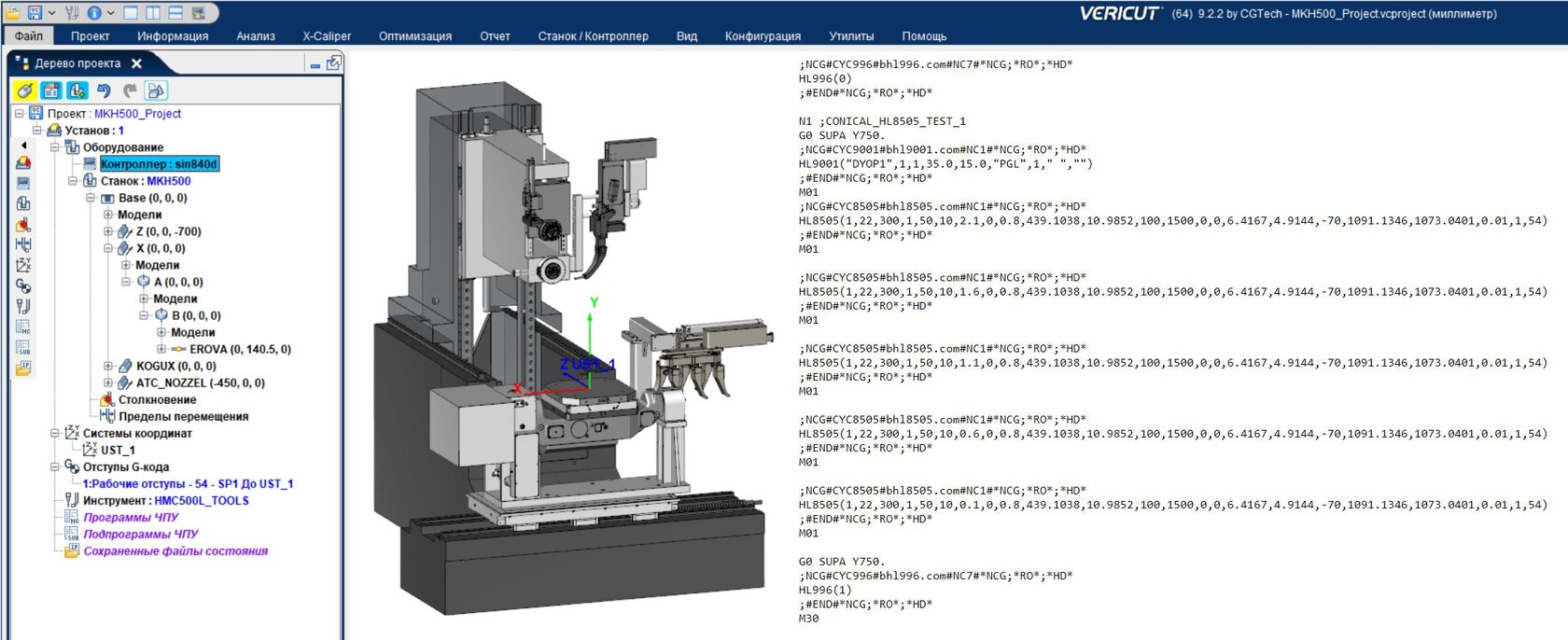
Task: Switch to two-column view layout
Action: tap(152, 13)
